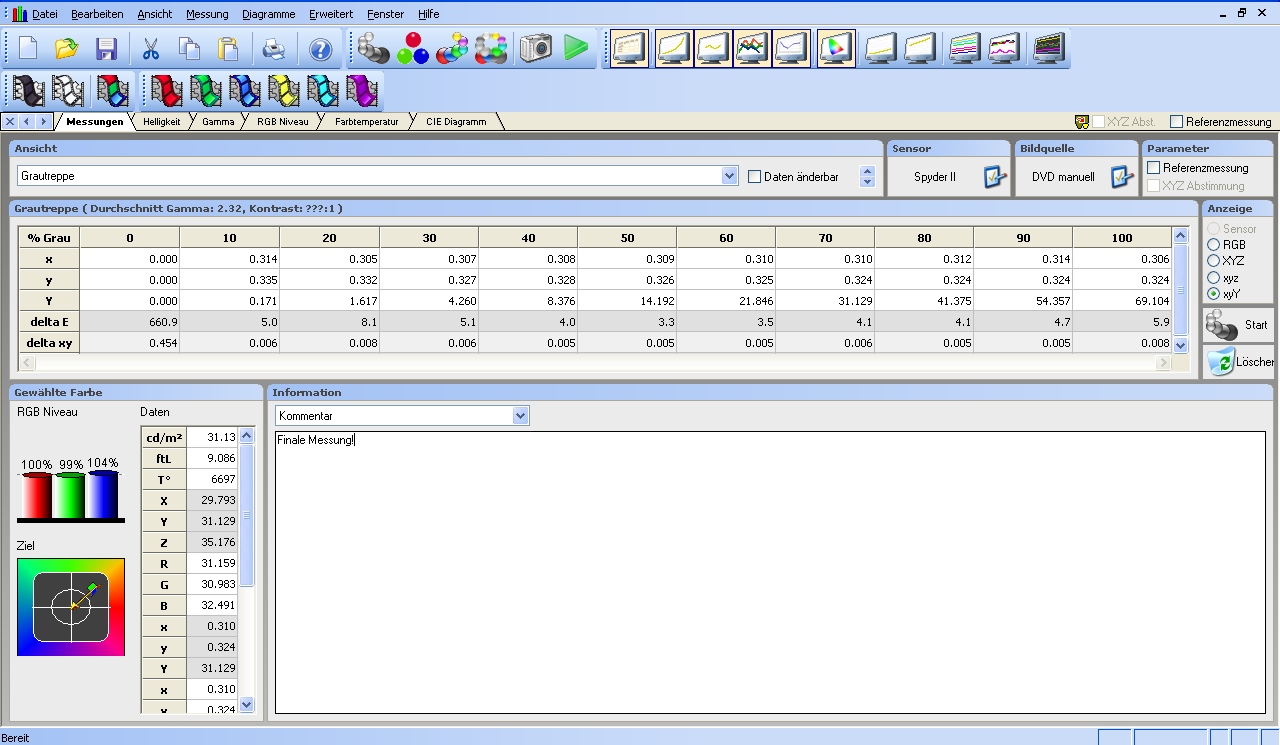Open the Diagramme menu
1280x745 pixels.
tap(268, 14)
